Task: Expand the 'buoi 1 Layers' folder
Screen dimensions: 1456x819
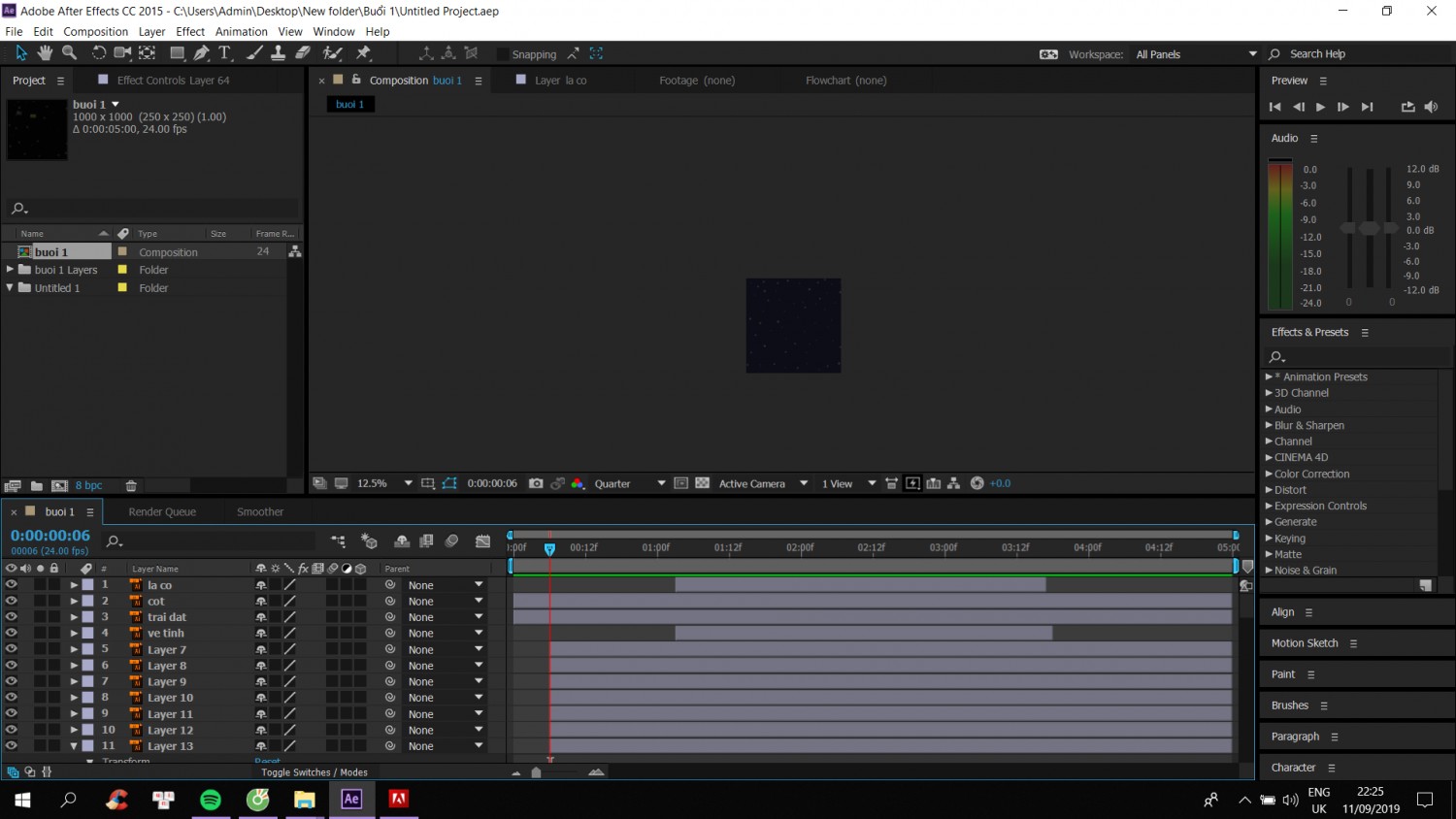Action: pos(10,270)
